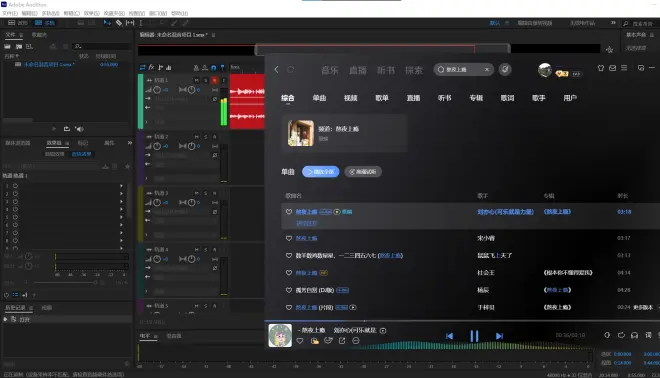Switch to the 媒体浏览器 panel tab

point(18,143)
